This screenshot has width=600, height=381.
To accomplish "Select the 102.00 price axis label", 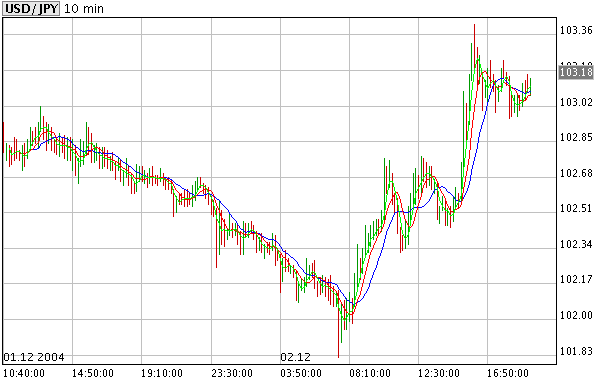I will click(576, 315).
